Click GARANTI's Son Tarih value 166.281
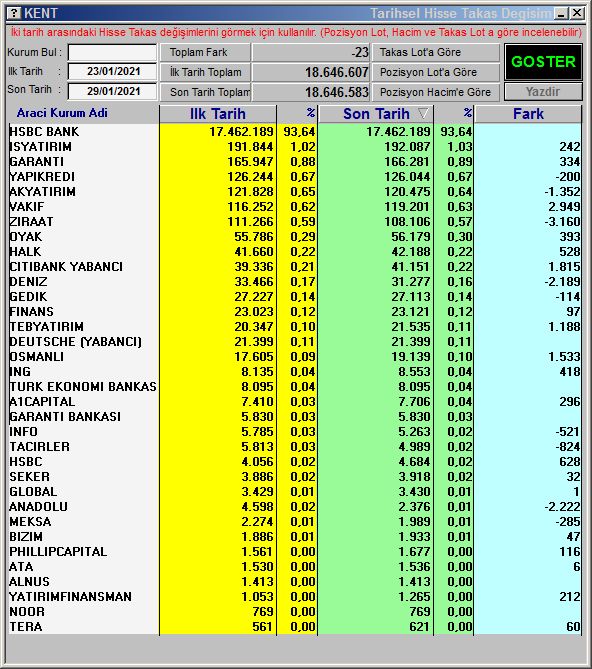The image size is (592, 669). [407, 162]
